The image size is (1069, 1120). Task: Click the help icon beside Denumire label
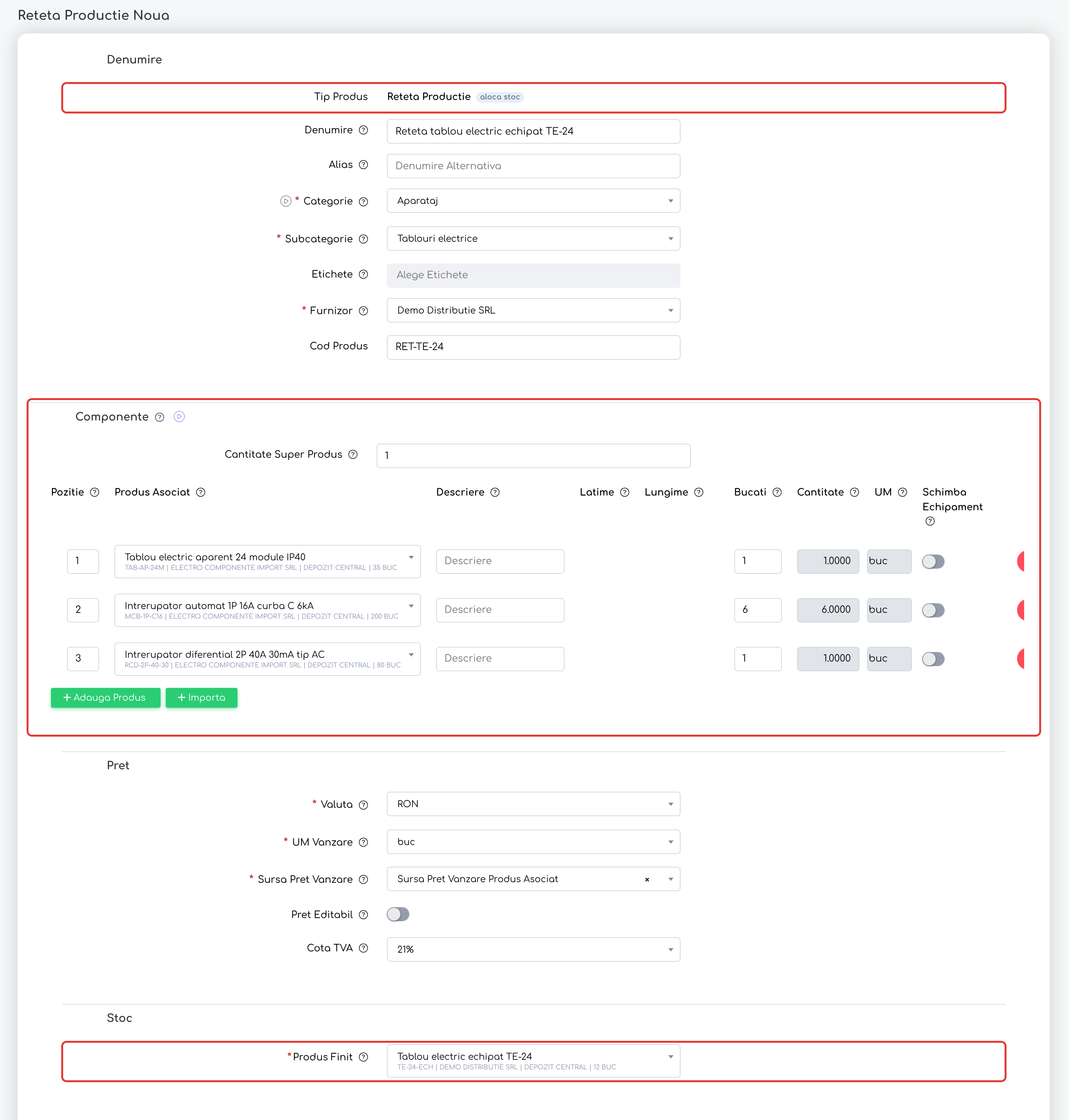coord(363,130)
